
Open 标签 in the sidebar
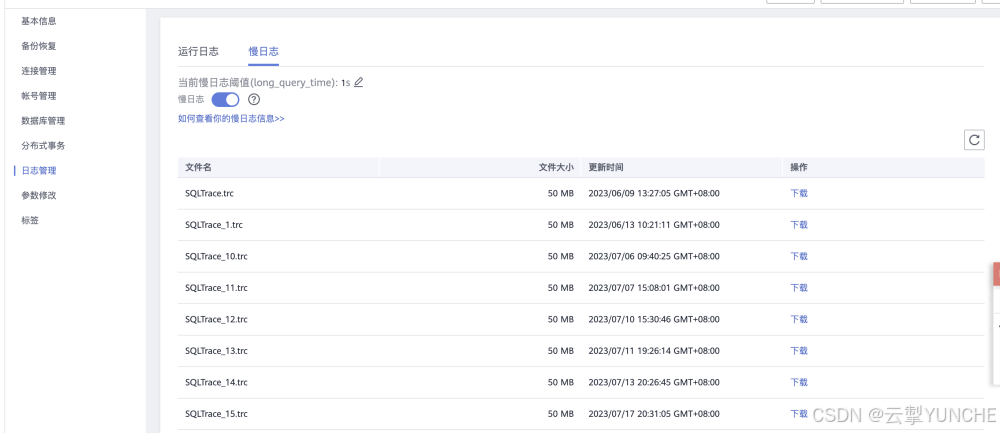30,220
